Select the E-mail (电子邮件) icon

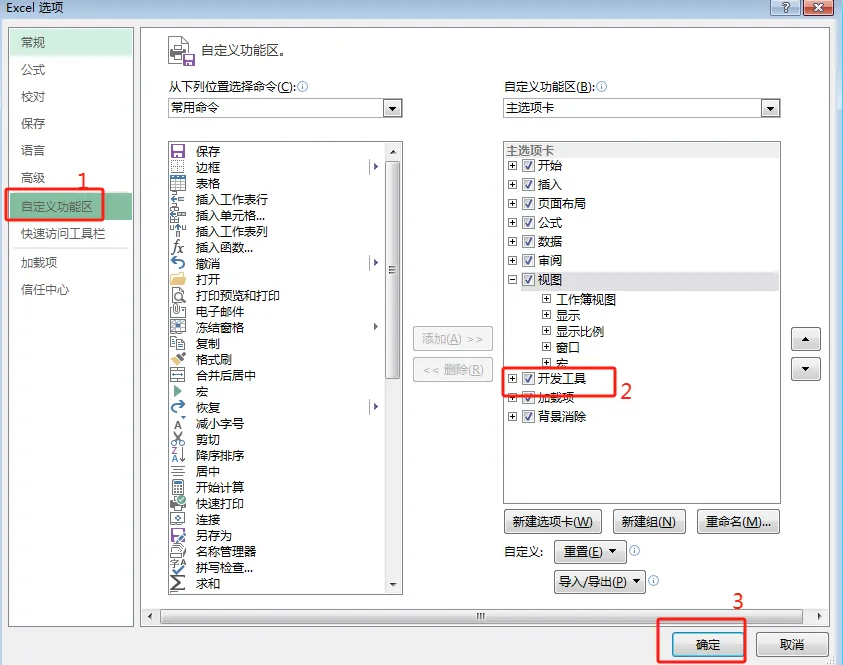pos(178,311)
